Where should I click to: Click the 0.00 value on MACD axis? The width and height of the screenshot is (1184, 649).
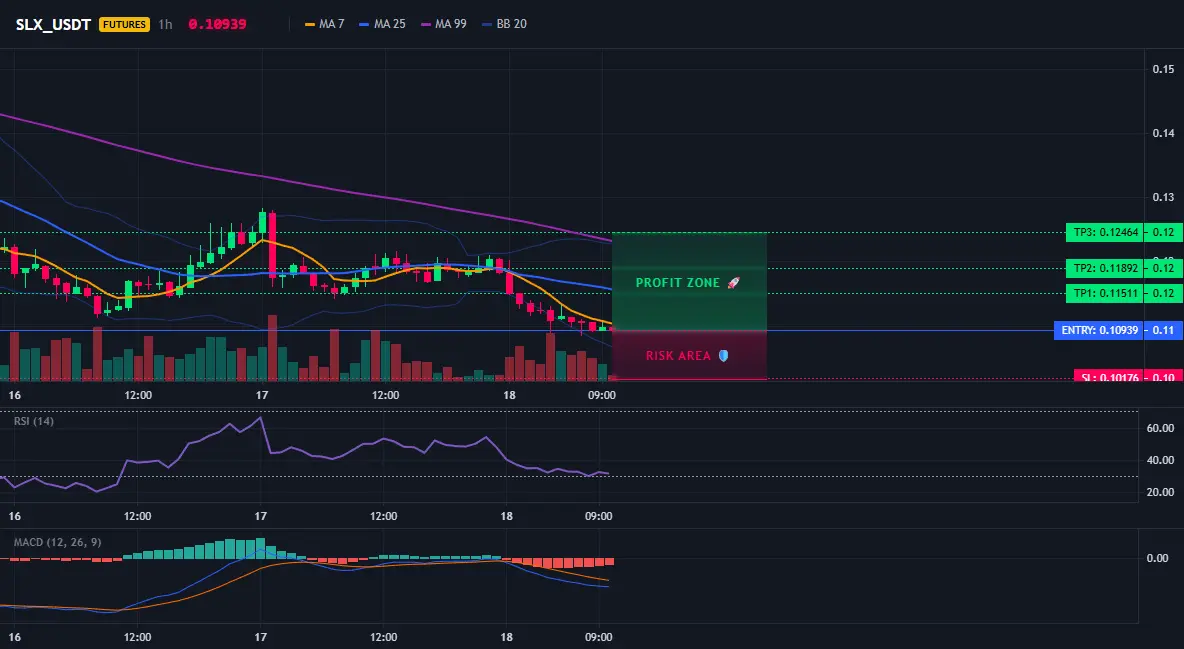(1158, 558)
